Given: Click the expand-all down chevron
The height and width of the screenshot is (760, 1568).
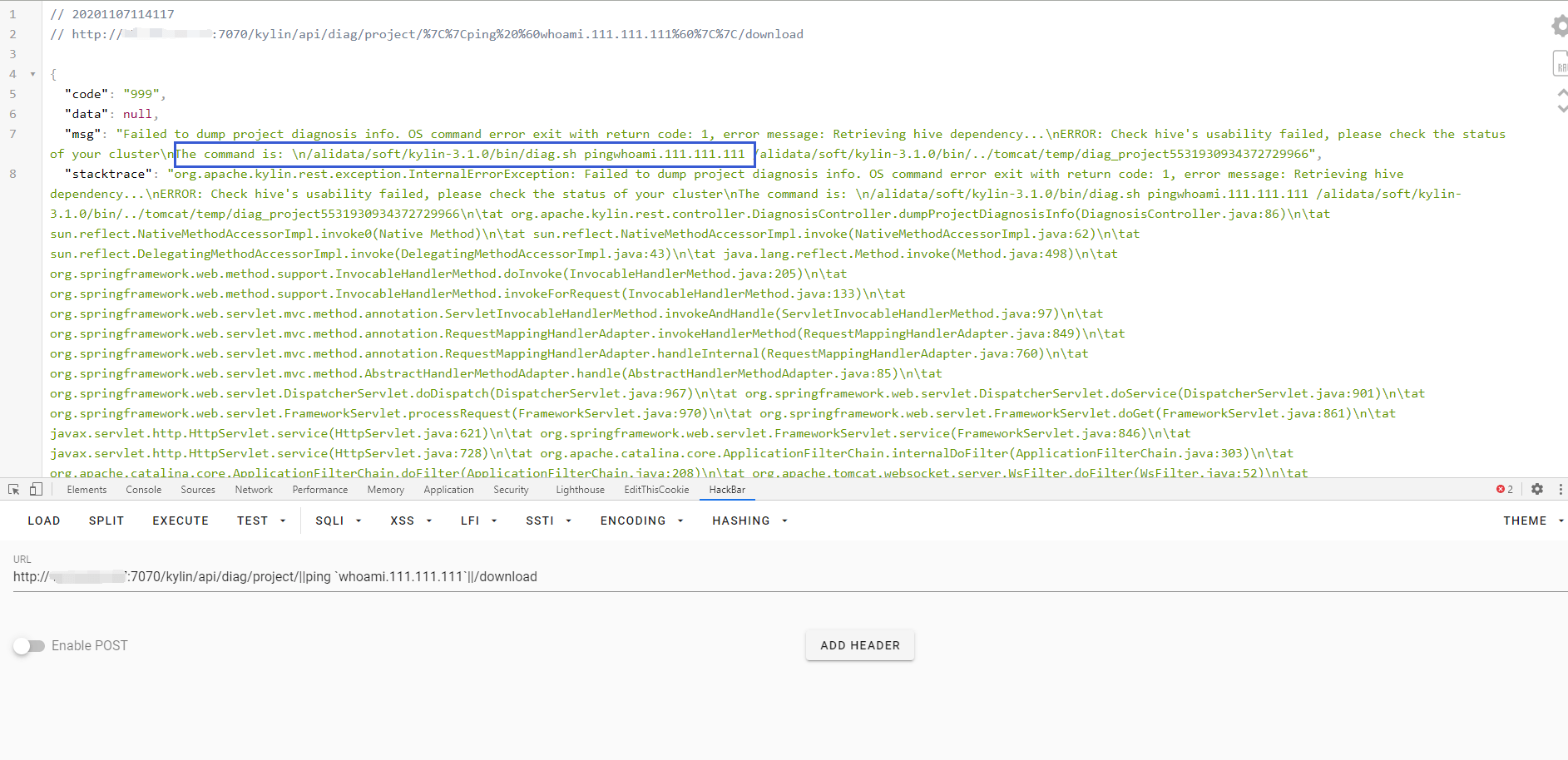Looking at the screenshot, I should (1562, 108).
